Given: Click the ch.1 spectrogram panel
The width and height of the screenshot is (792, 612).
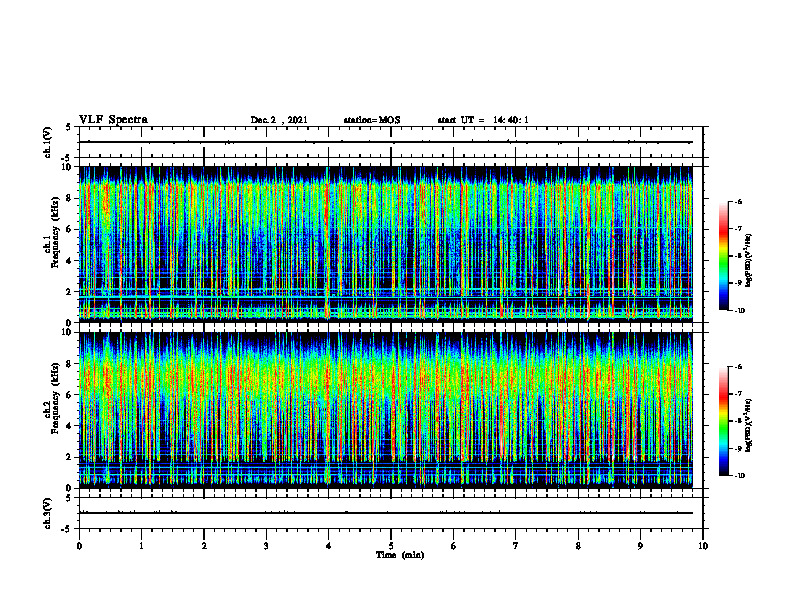Looking at the screenshot, I should [x=385, y=244].
